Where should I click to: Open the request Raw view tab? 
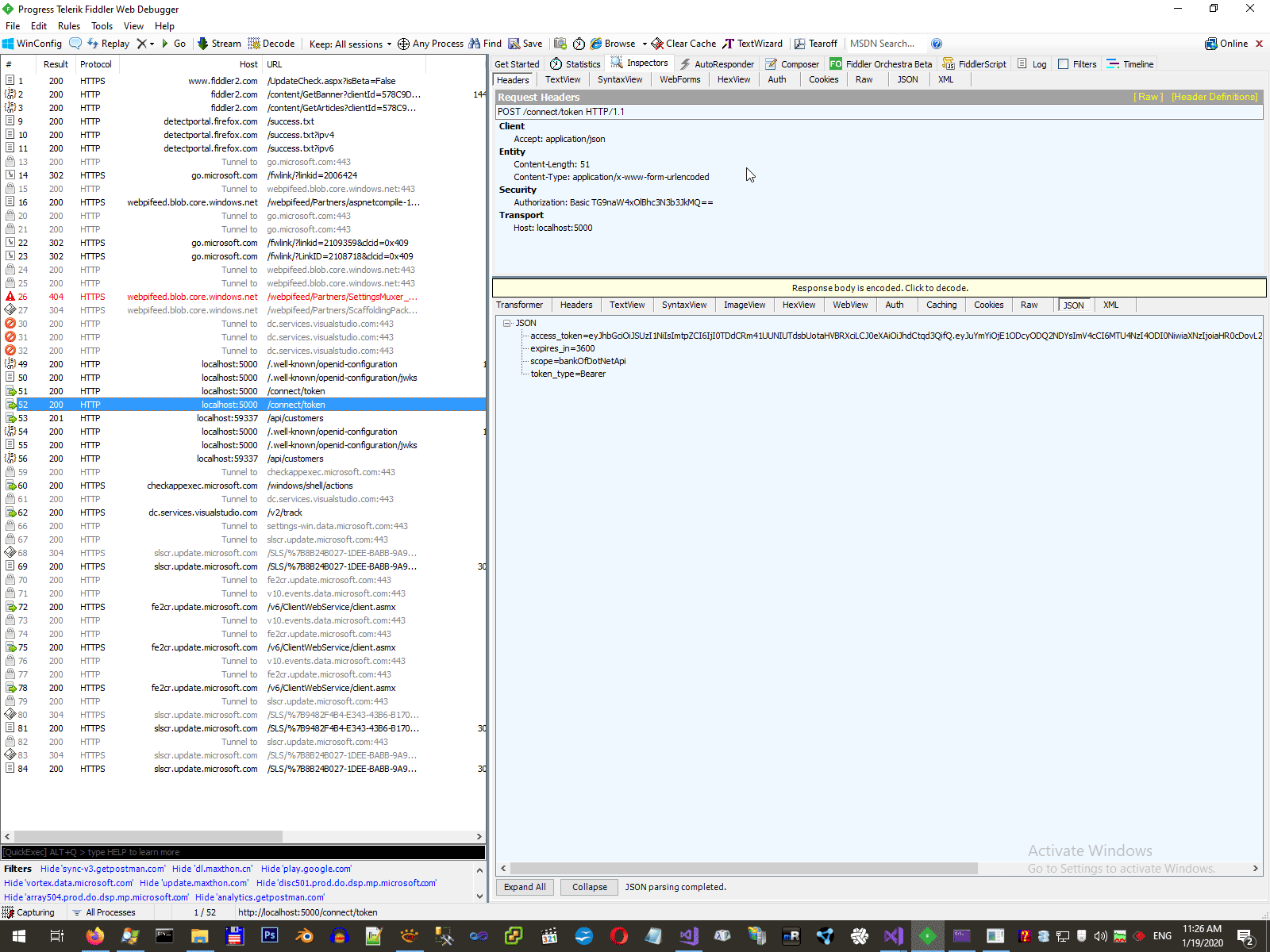(864, 79)
